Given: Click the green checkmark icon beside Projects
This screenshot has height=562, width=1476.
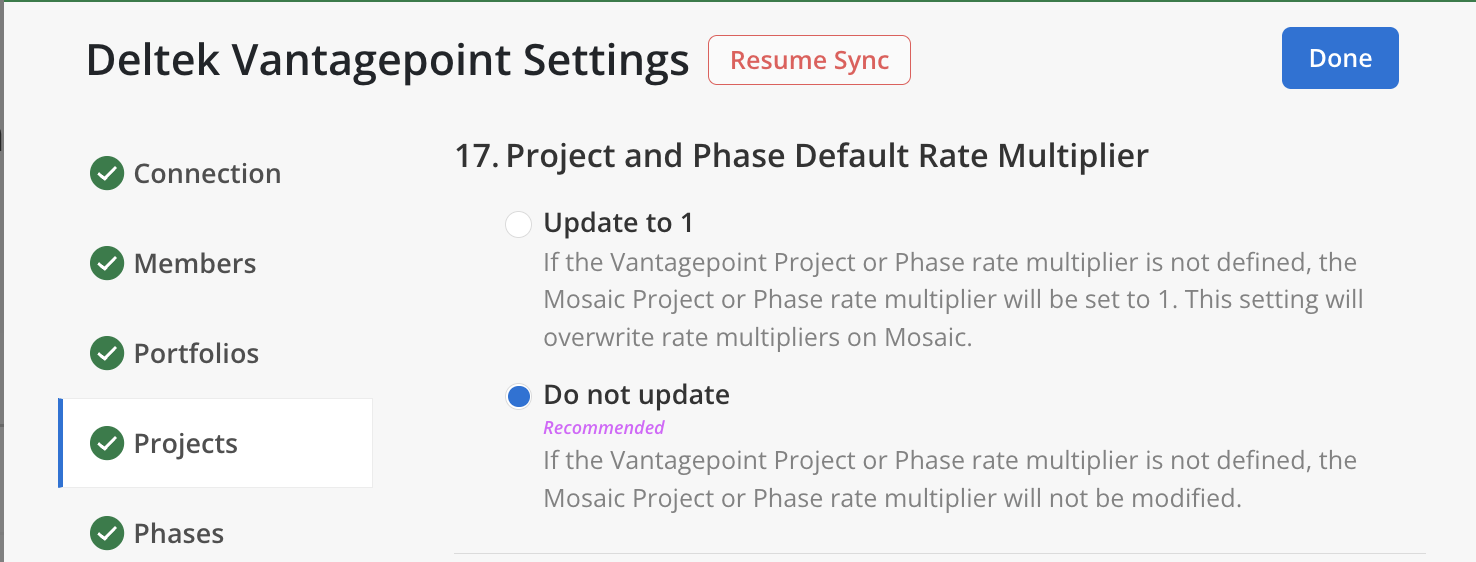Looking at the screenshot, I should click(107, 444).
